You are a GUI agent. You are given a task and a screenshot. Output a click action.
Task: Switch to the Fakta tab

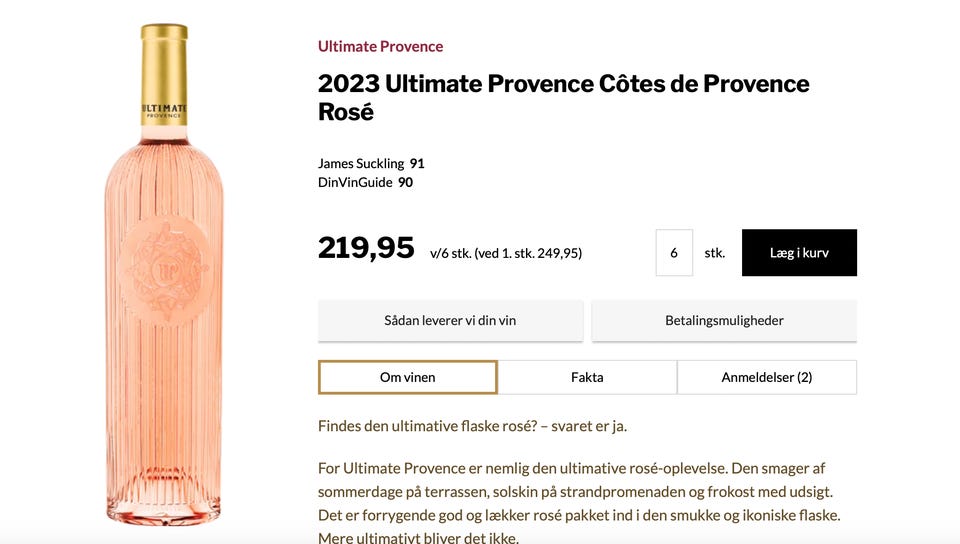(587, 377)
